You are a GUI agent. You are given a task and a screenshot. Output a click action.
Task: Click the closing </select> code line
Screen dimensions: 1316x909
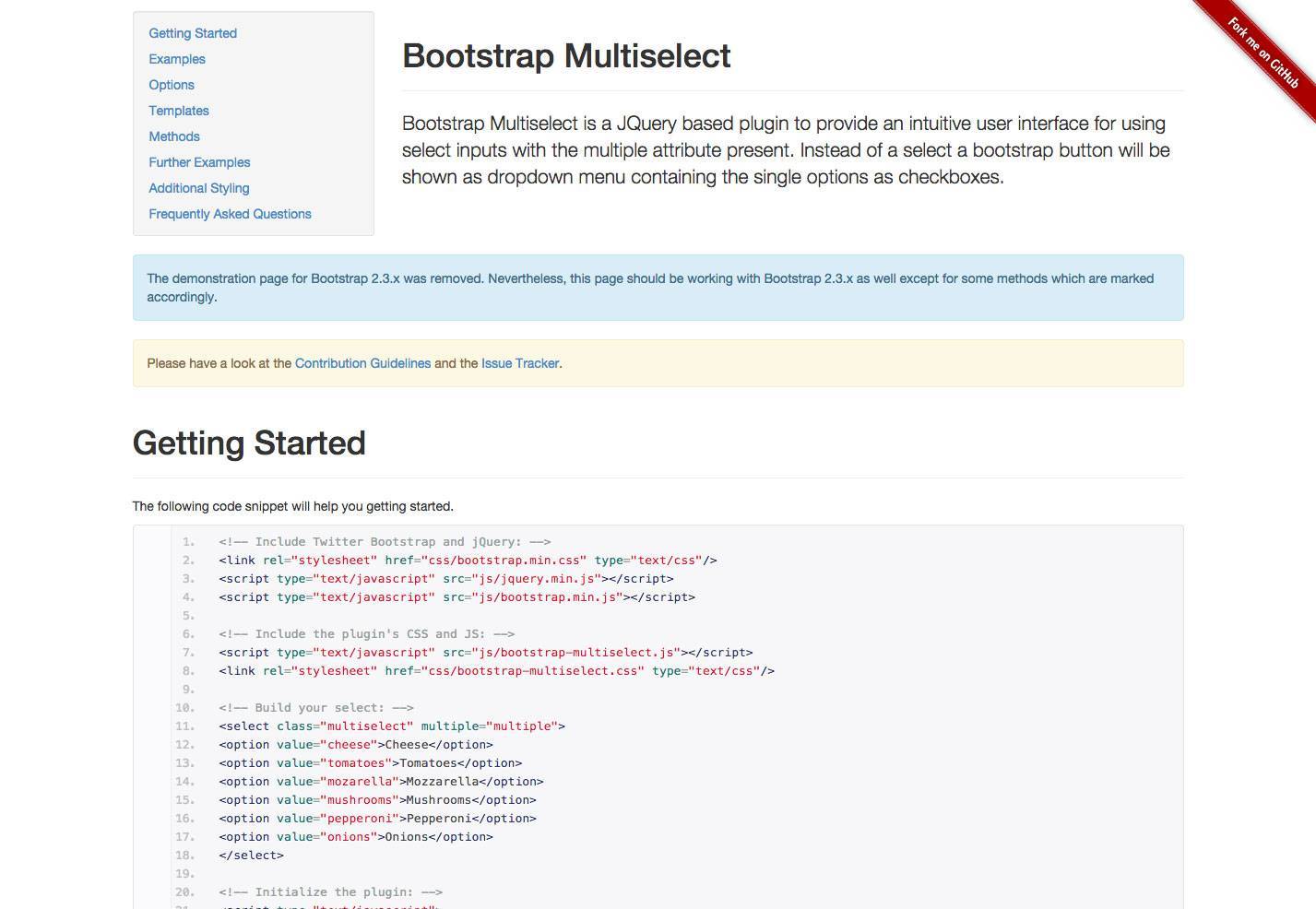pyautogui.click(x=251, y=856)
